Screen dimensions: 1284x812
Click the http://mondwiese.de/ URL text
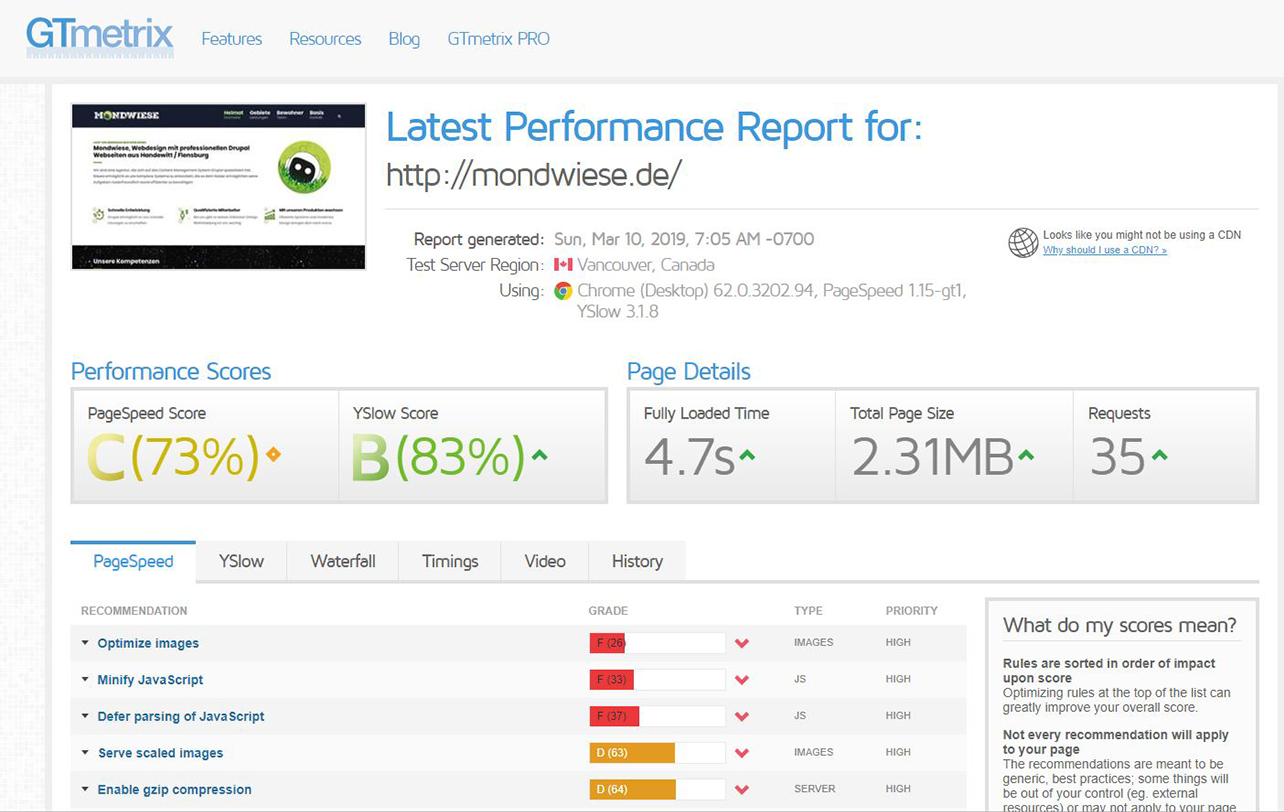[534, 175]
